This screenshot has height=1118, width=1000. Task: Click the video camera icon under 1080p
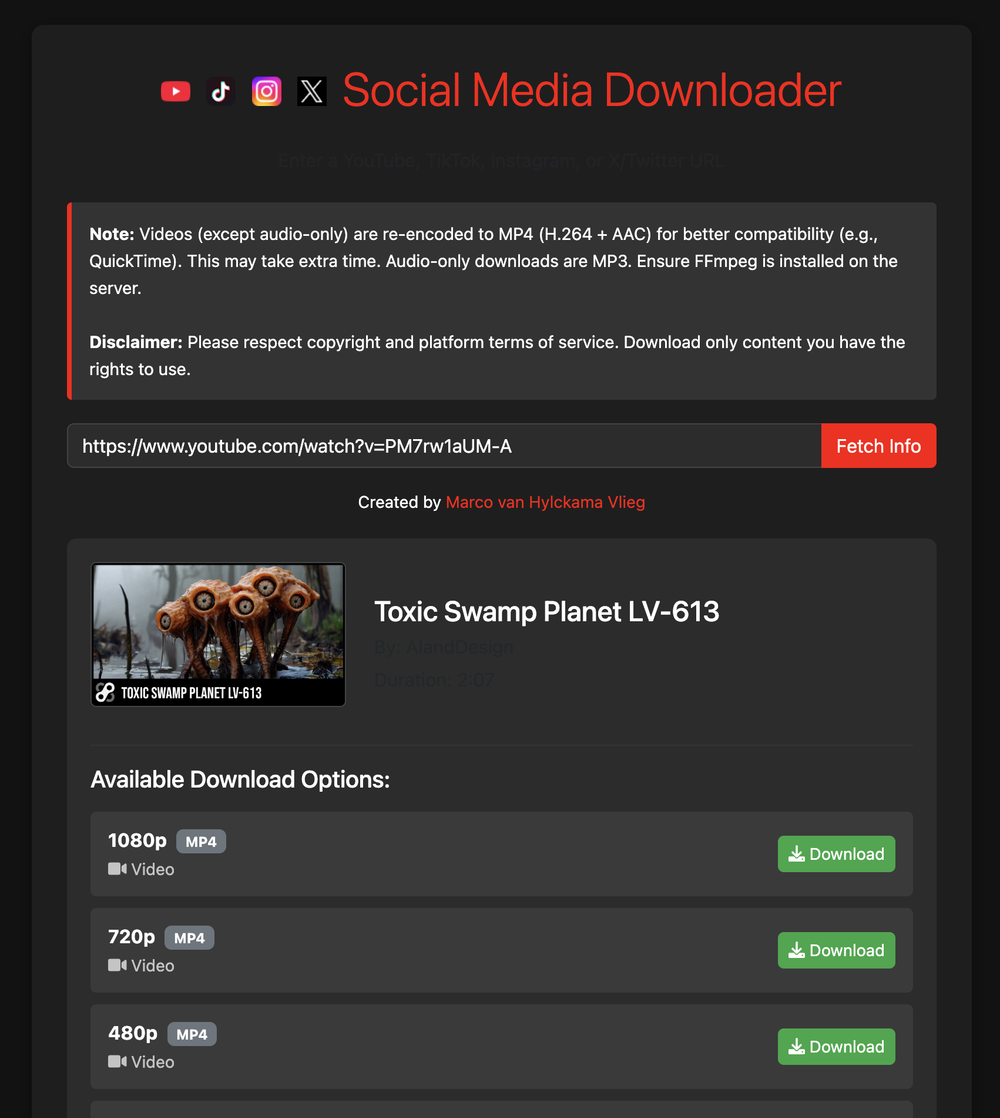(117, 869)
